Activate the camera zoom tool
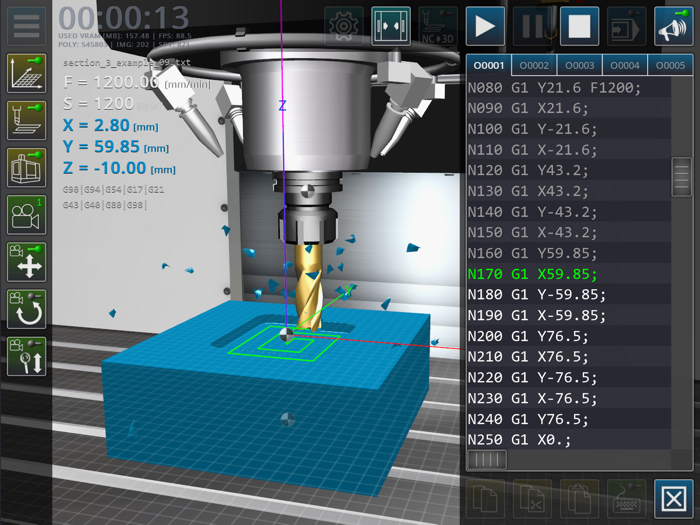This screenshot has width=700, height=525. [26, 356]
